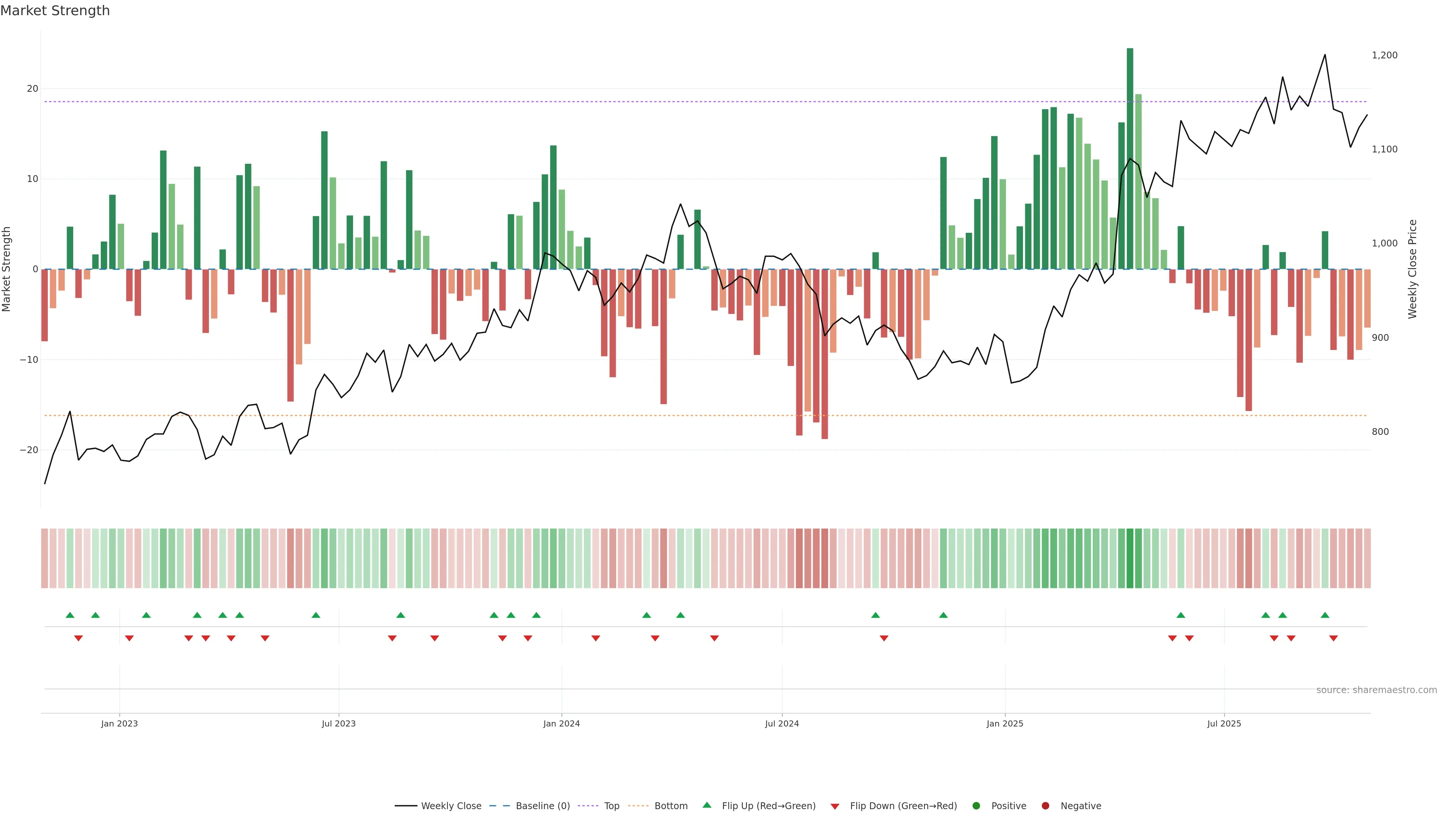Viewport: 1456px width, 819px height.
Task: Click the leftmost green flip-up triangle in marker row
Action: click(x=70, y=615)
